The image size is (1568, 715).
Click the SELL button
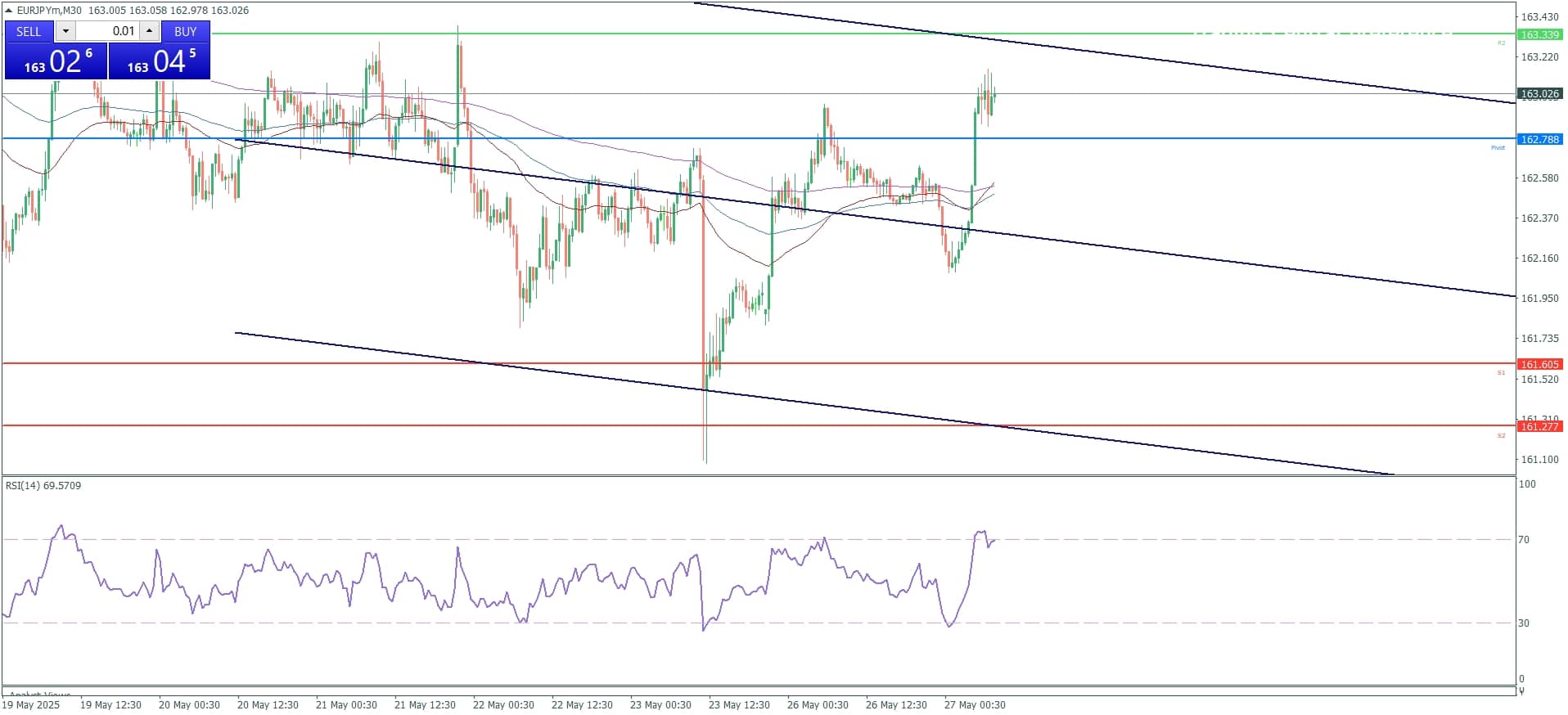pos(29,31)
